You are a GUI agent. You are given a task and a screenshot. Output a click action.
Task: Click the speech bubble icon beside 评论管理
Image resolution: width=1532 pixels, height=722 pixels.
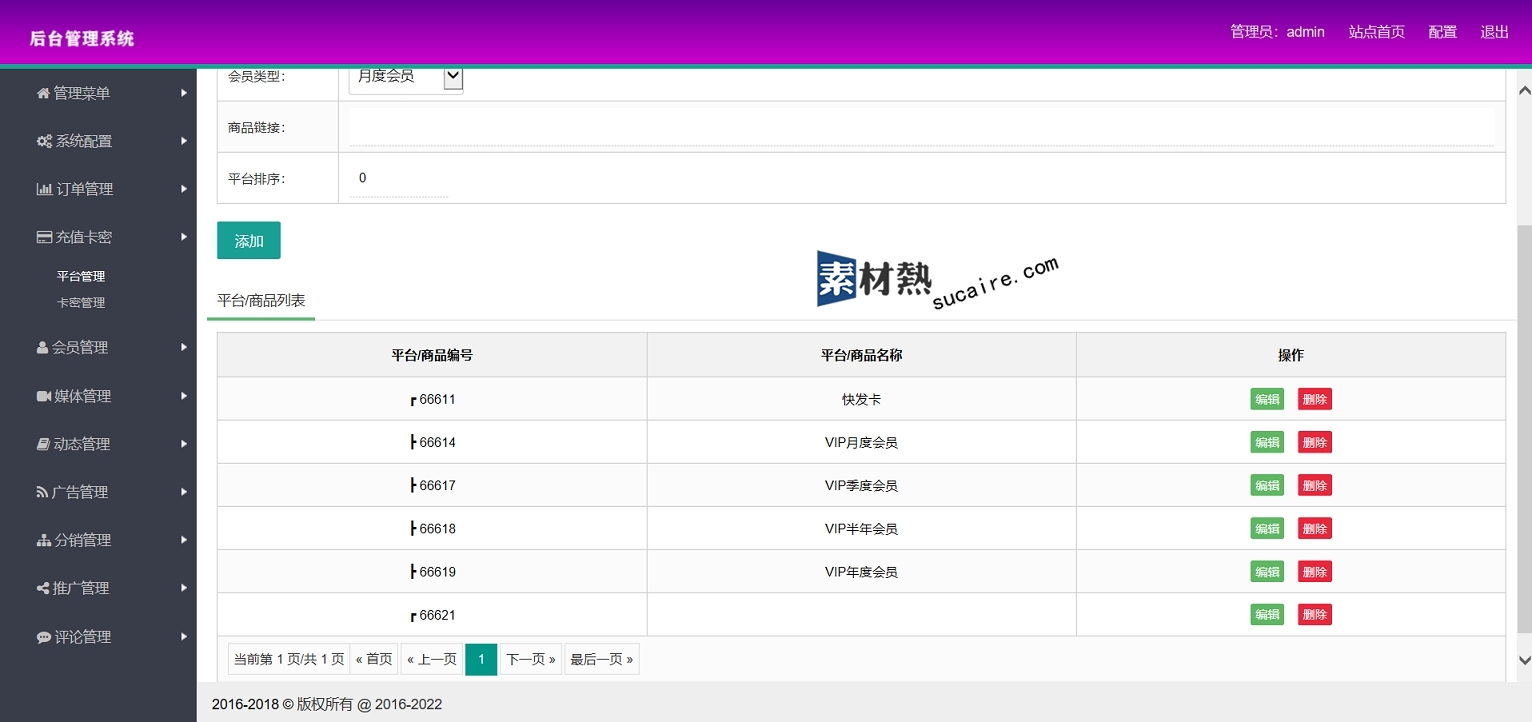(44, 637)
